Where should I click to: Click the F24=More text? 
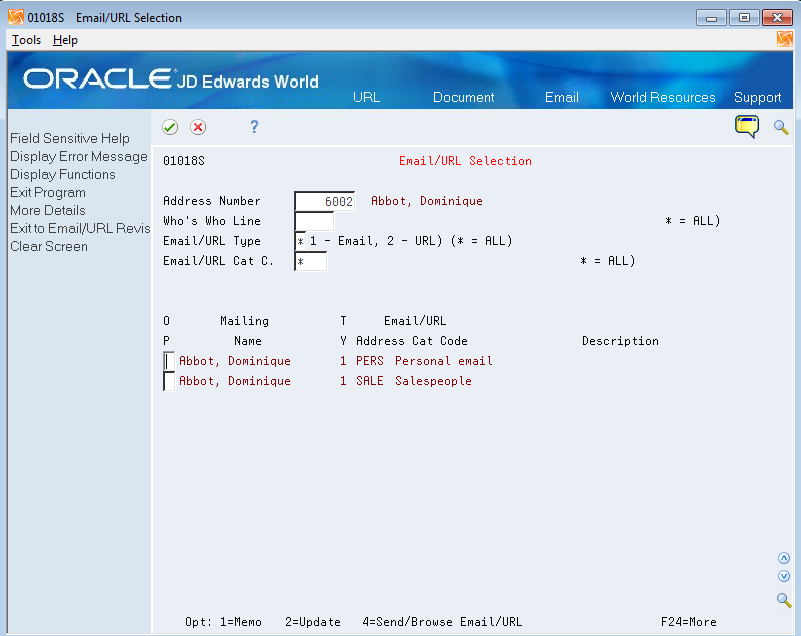pos(688,622)
